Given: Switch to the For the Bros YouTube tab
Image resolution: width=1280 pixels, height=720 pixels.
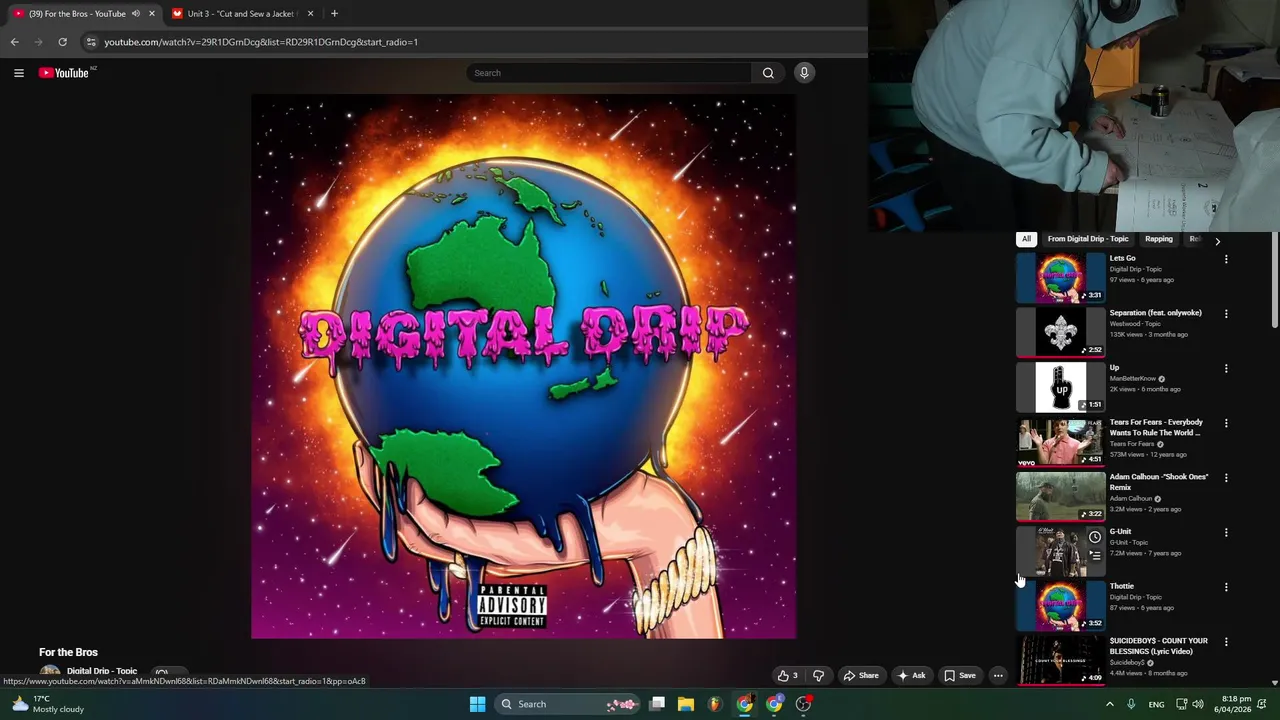Looking at the screenshot, I should [x=85, y=14].
